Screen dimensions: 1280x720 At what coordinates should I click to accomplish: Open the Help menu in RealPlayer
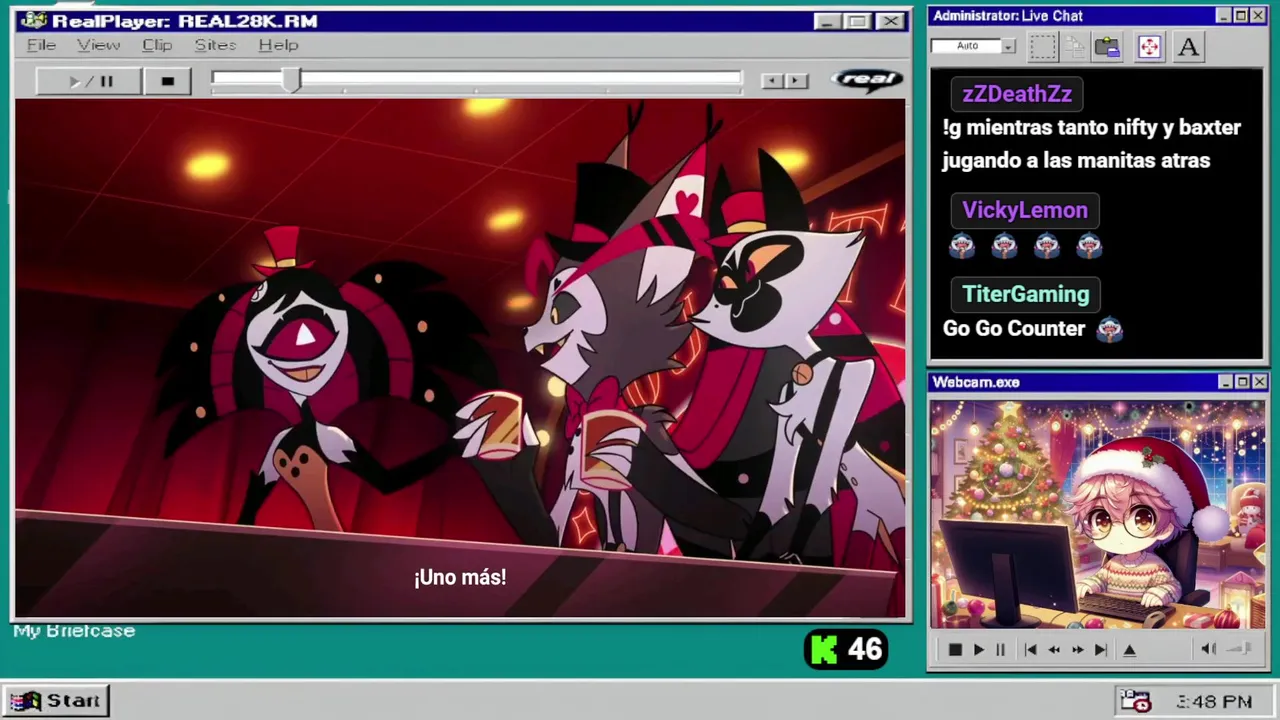278,45
